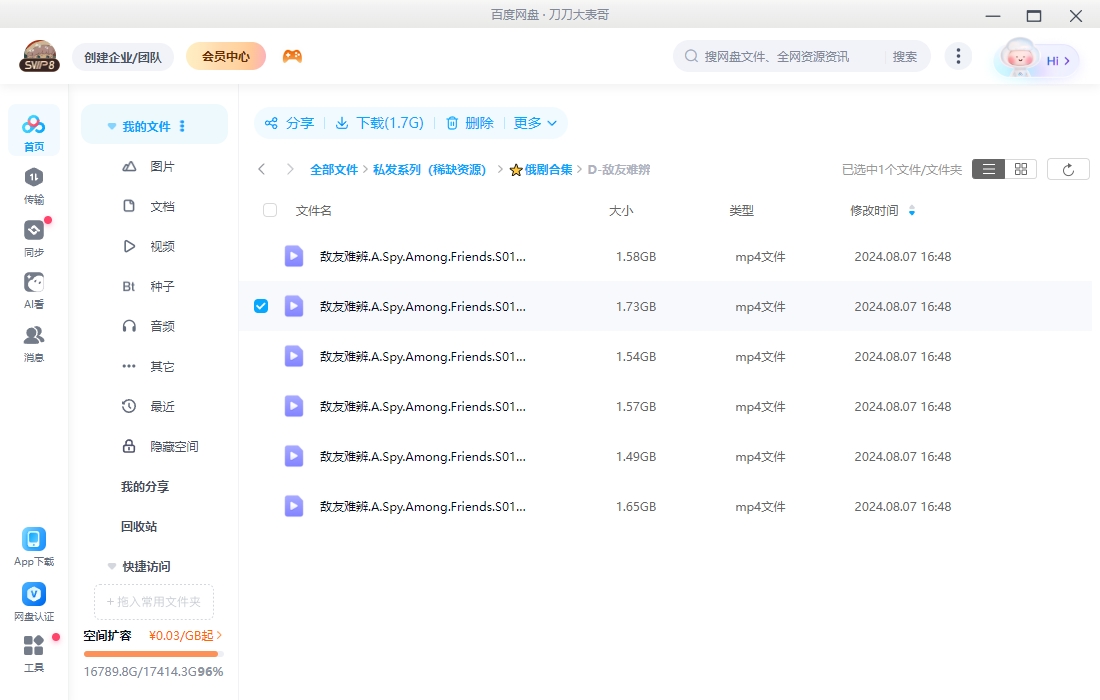Screen dimensions: 1100x700
Task: Open the three-dot settings menu
Action: pyautogui.click(x=958, y=56)
